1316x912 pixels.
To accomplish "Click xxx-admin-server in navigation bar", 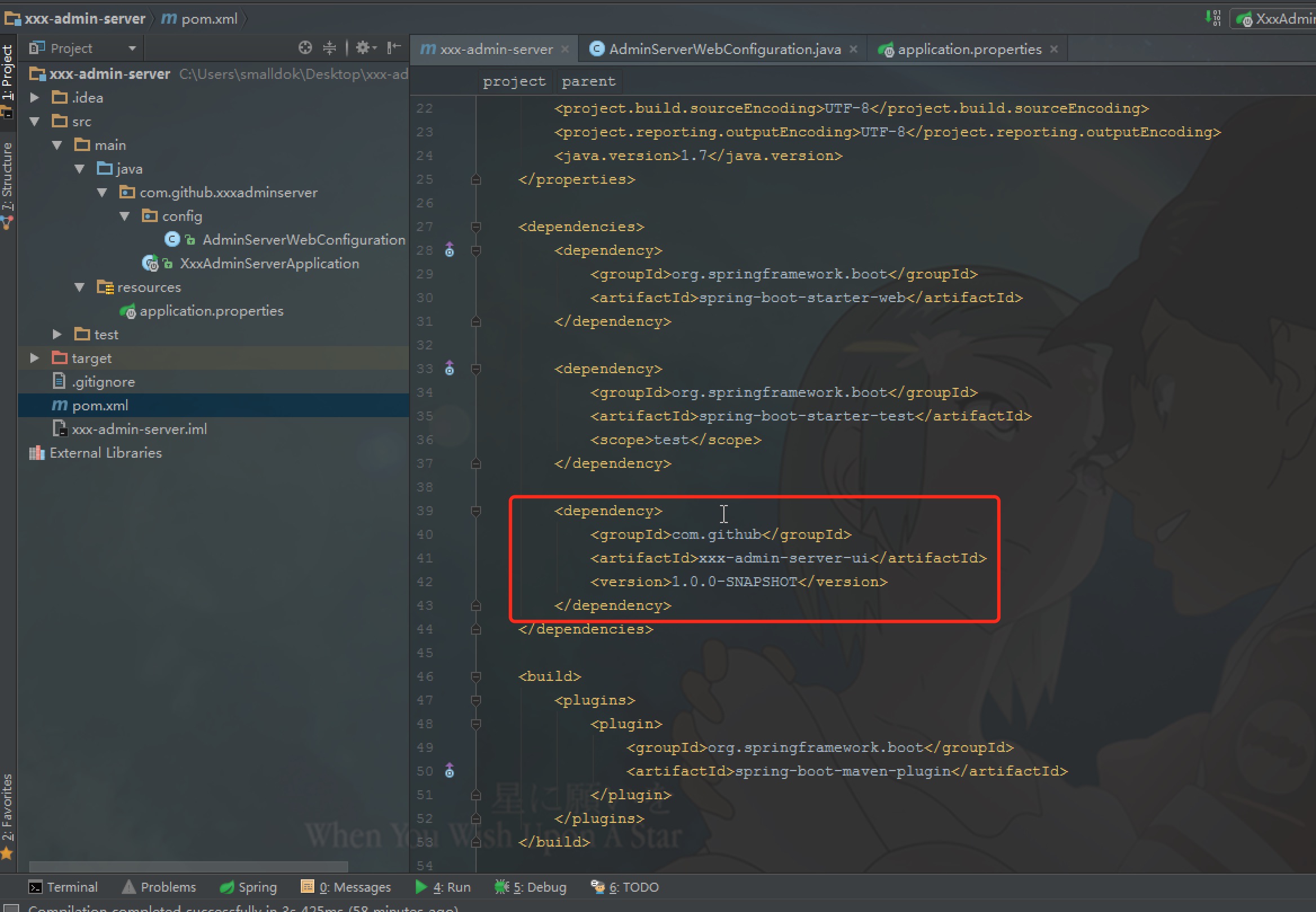I will (x=75, y=19).
